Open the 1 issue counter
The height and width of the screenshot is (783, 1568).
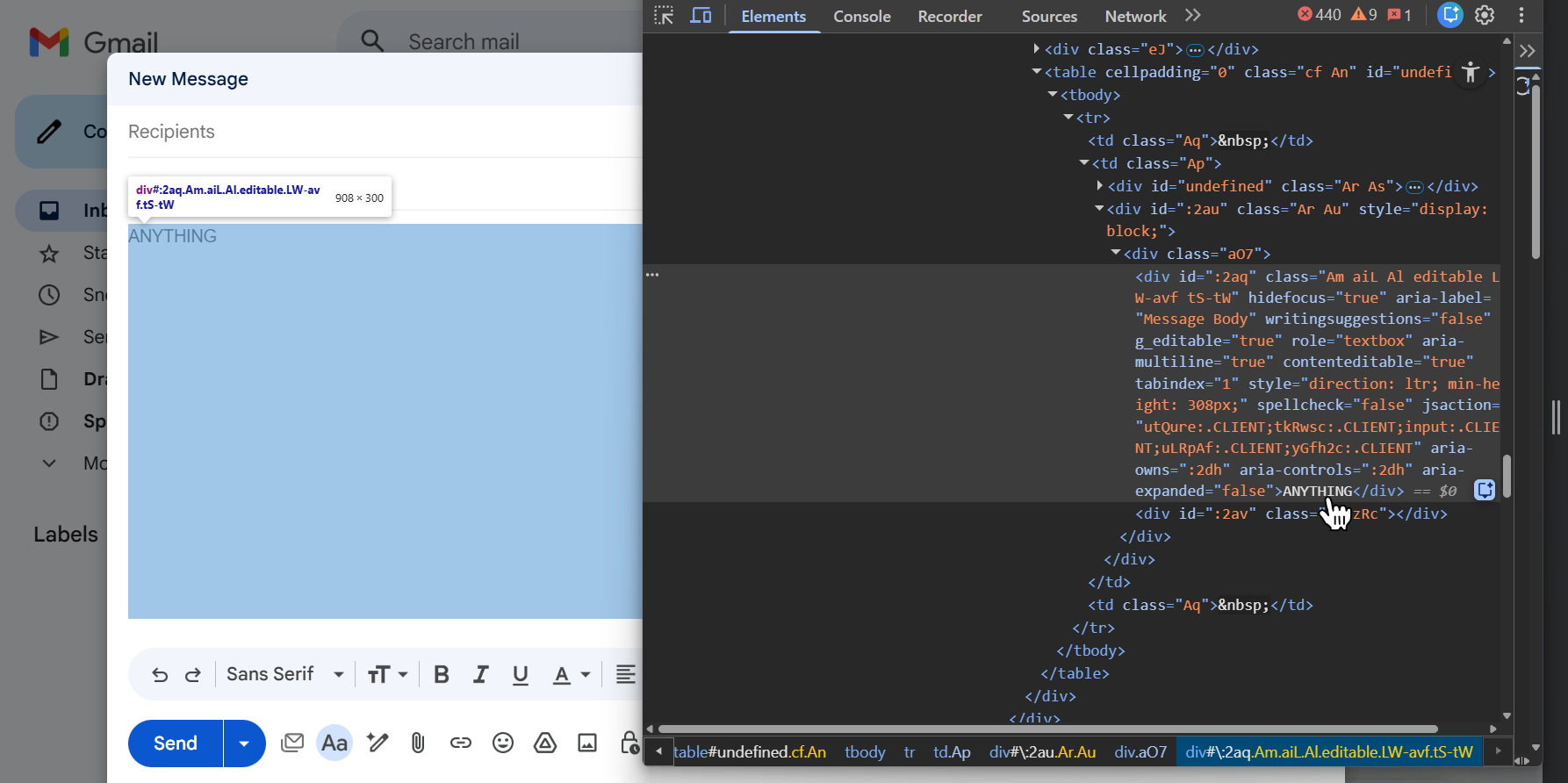[x=1399, y=15]
